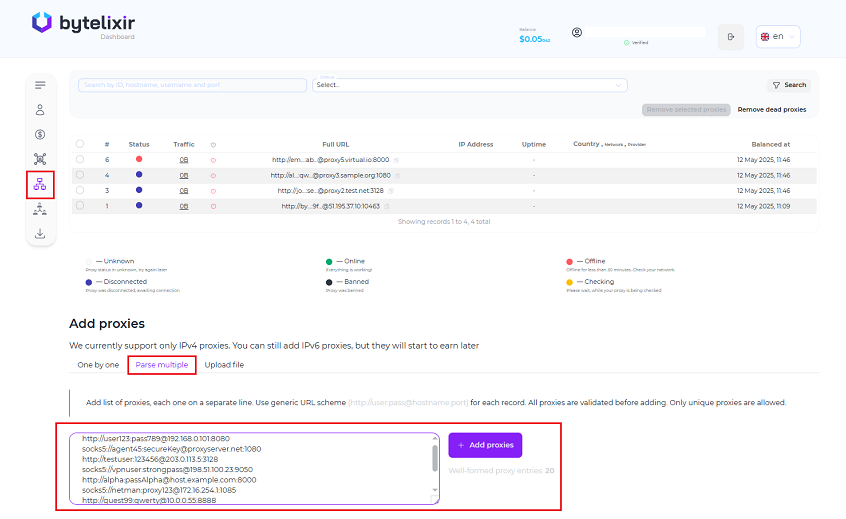Switch to the One by one tab
The image size is (846, 519).
98,365
